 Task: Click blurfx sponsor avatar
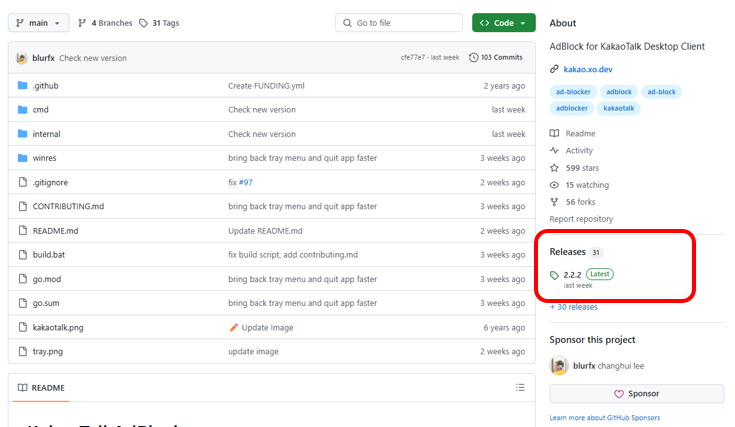(x=559, y=366)
